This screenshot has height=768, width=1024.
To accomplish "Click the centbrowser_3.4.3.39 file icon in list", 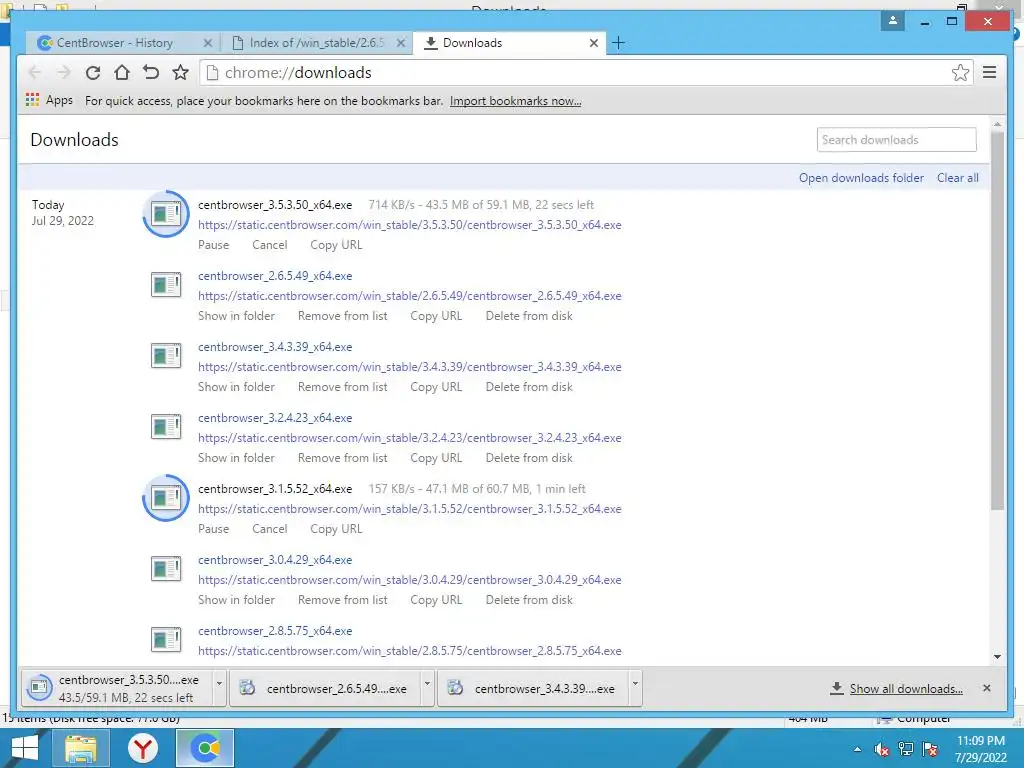I will click(166, 356).
